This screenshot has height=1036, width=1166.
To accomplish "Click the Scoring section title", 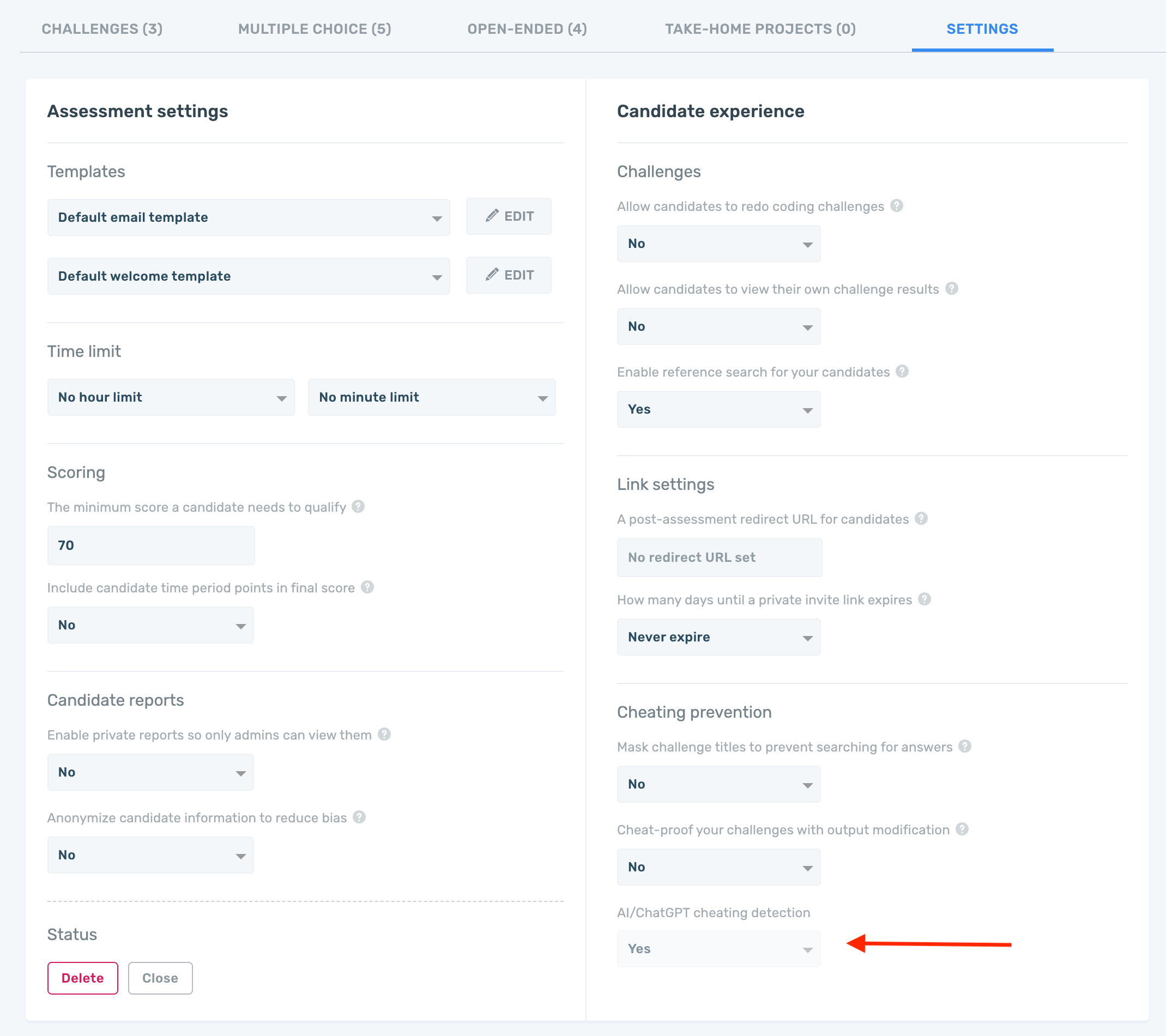I will [76, 472].
